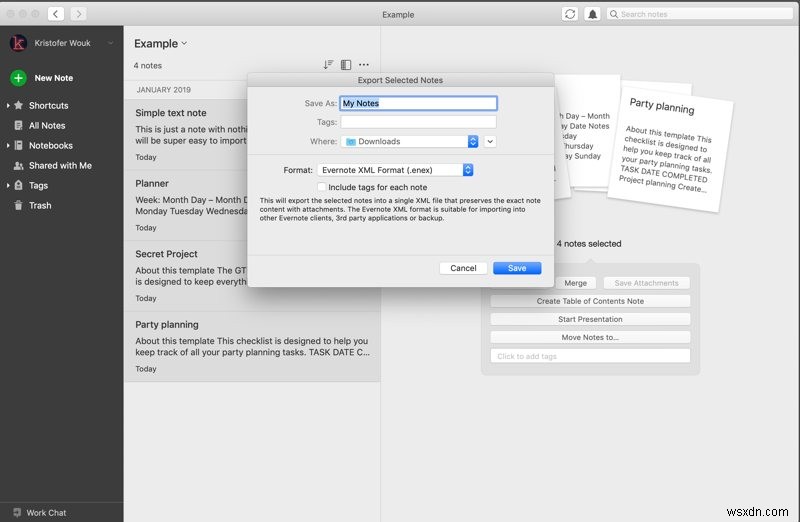
Task: Click Create Table of Contents Note
Action: (x=590, y=301)
